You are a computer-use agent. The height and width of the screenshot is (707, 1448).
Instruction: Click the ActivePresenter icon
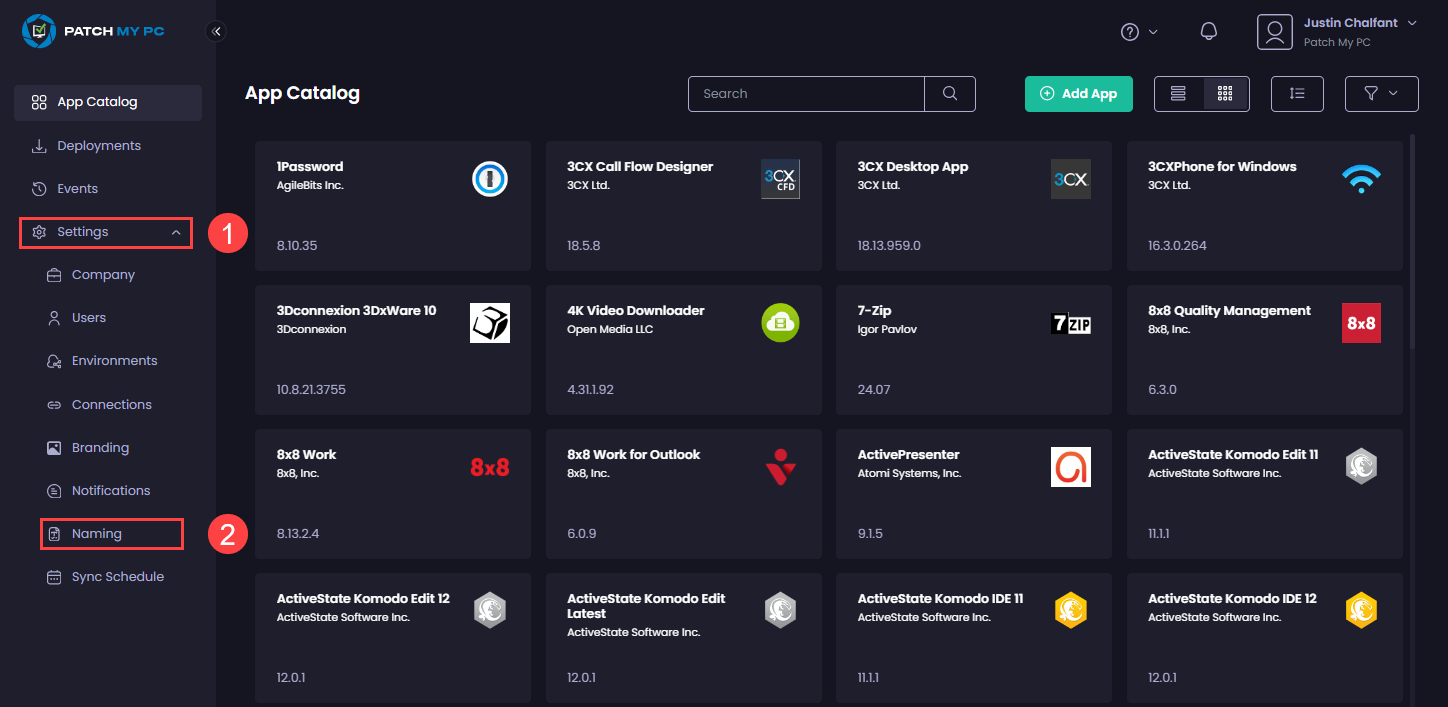click(x=1071, y=467)
